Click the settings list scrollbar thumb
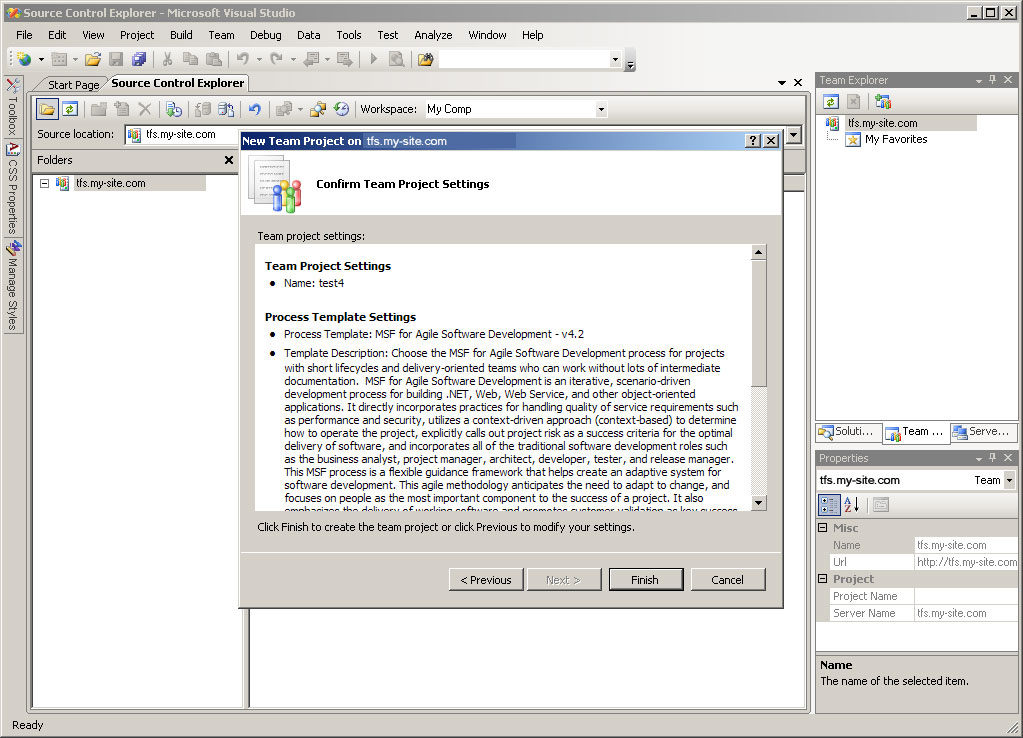This screenshot has height=738, width=1023. (758, 323)
